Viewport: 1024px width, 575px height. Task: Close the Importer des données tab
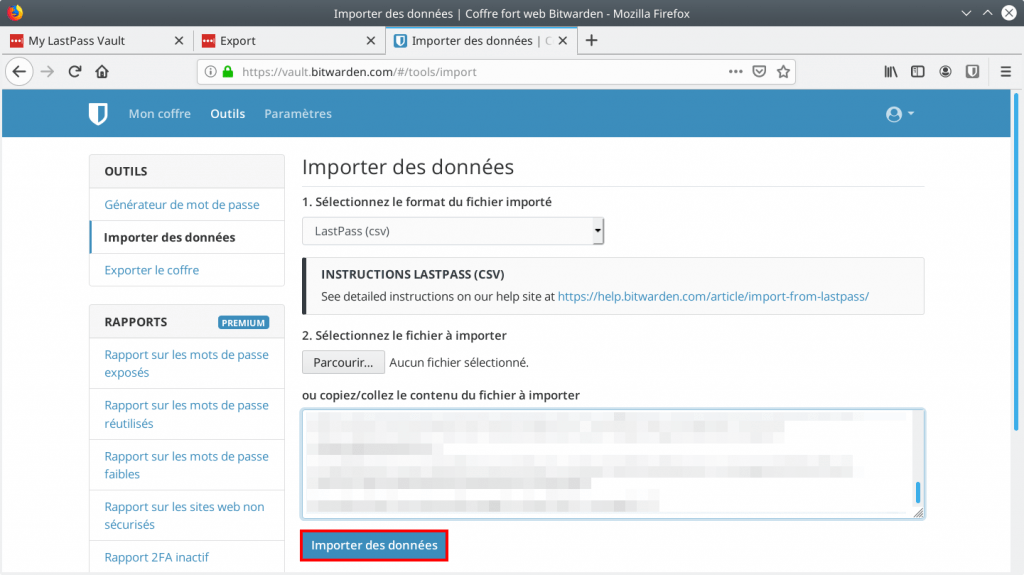click(563, 41)
